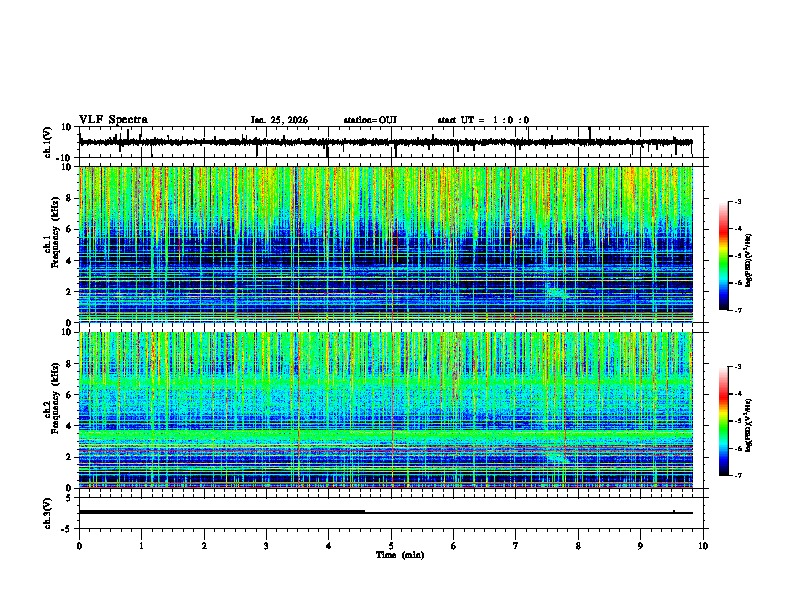This screenshot has height=612, width=792.
Task: Click the "-7" label on the ch.2 color bar
Action: [738, 475]
